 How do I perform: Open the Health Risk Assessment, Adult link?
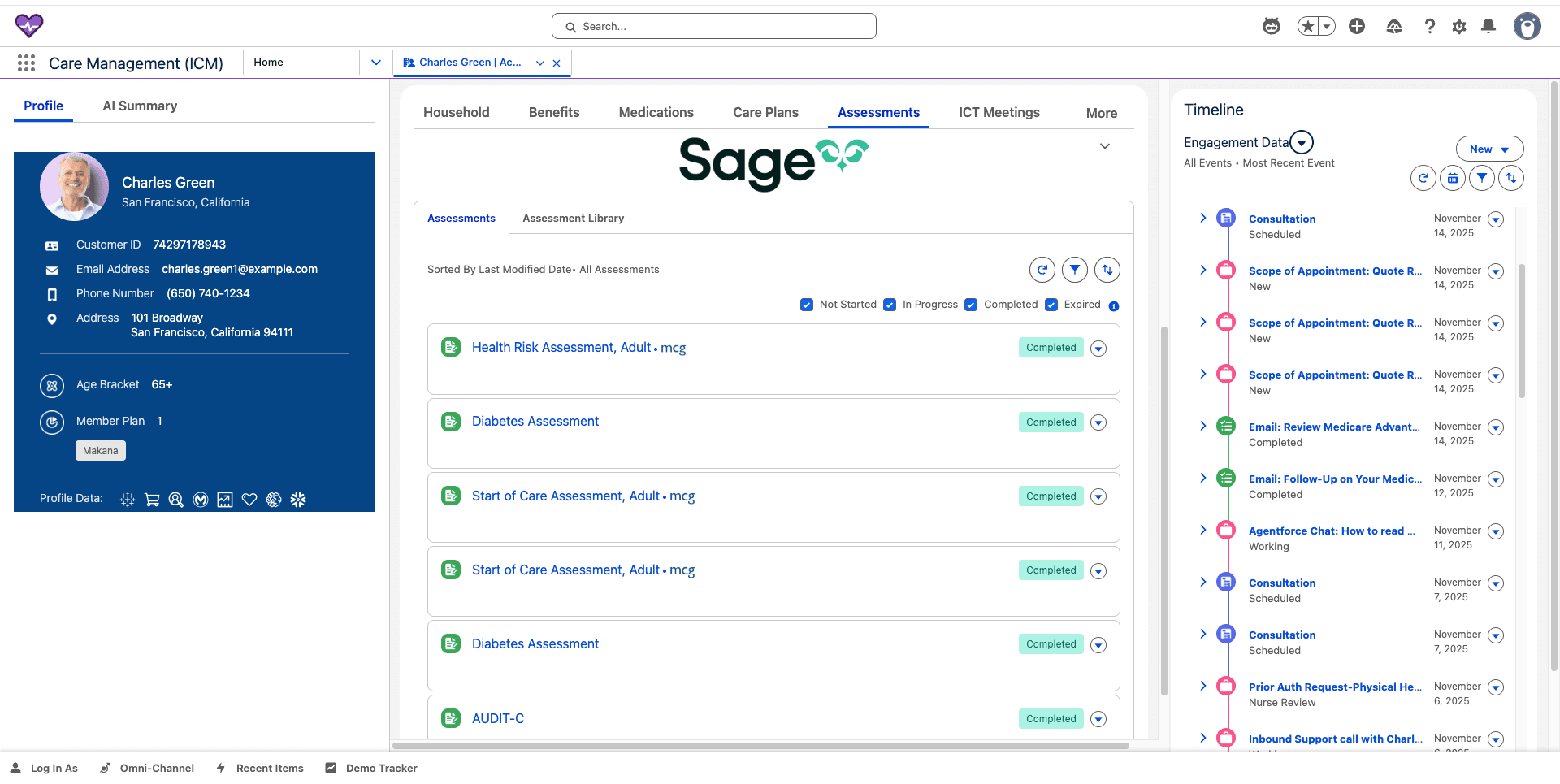[x=561, y=347]
